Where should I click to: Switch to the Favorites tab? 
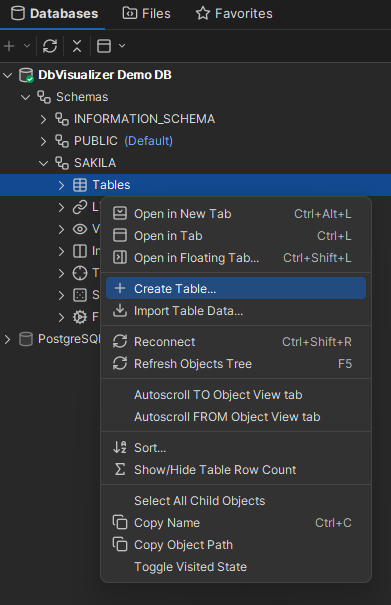coord(234,14)
